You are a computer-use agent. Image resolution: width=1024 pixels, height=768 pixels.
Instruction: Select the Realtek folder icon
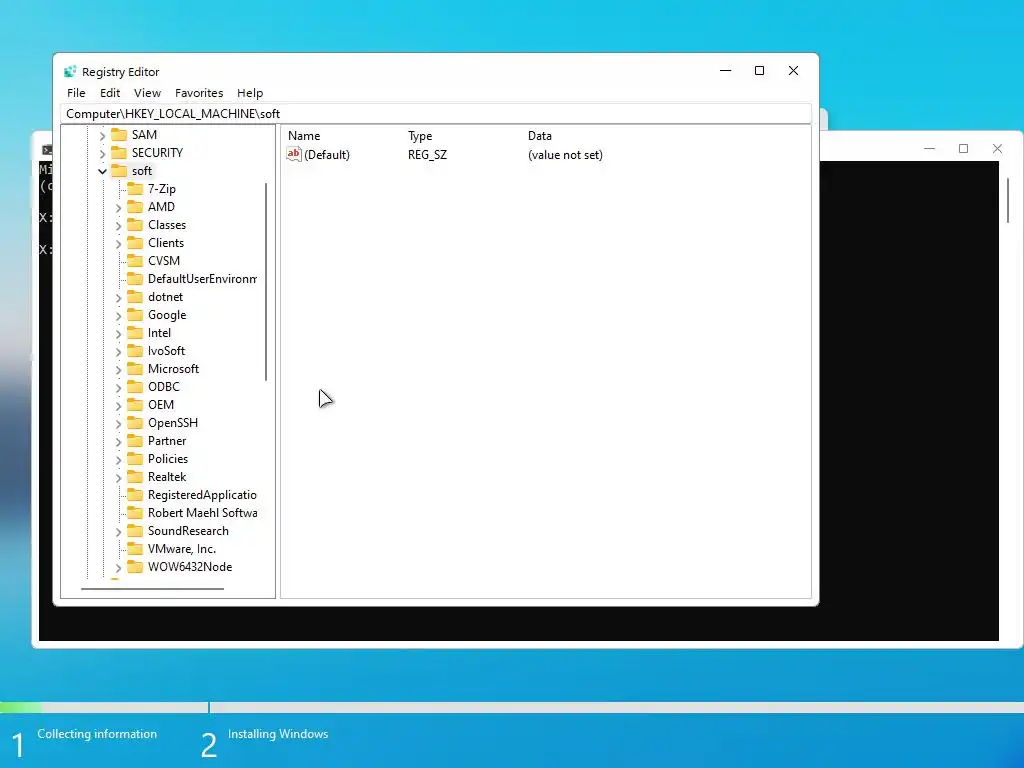click(135, 477)
